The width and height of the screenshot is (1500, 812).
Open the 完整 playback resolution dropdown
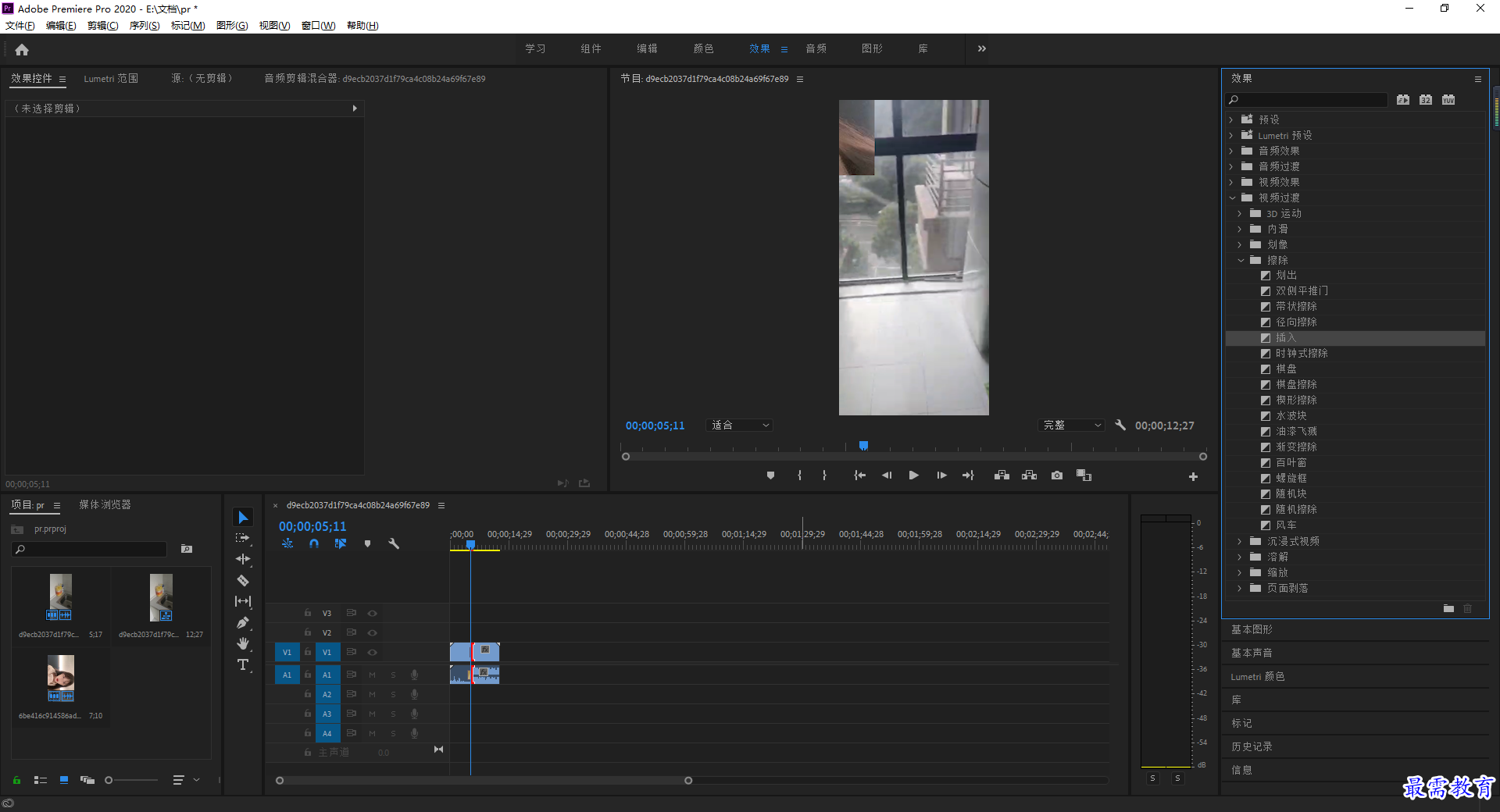click(1071, 426)
